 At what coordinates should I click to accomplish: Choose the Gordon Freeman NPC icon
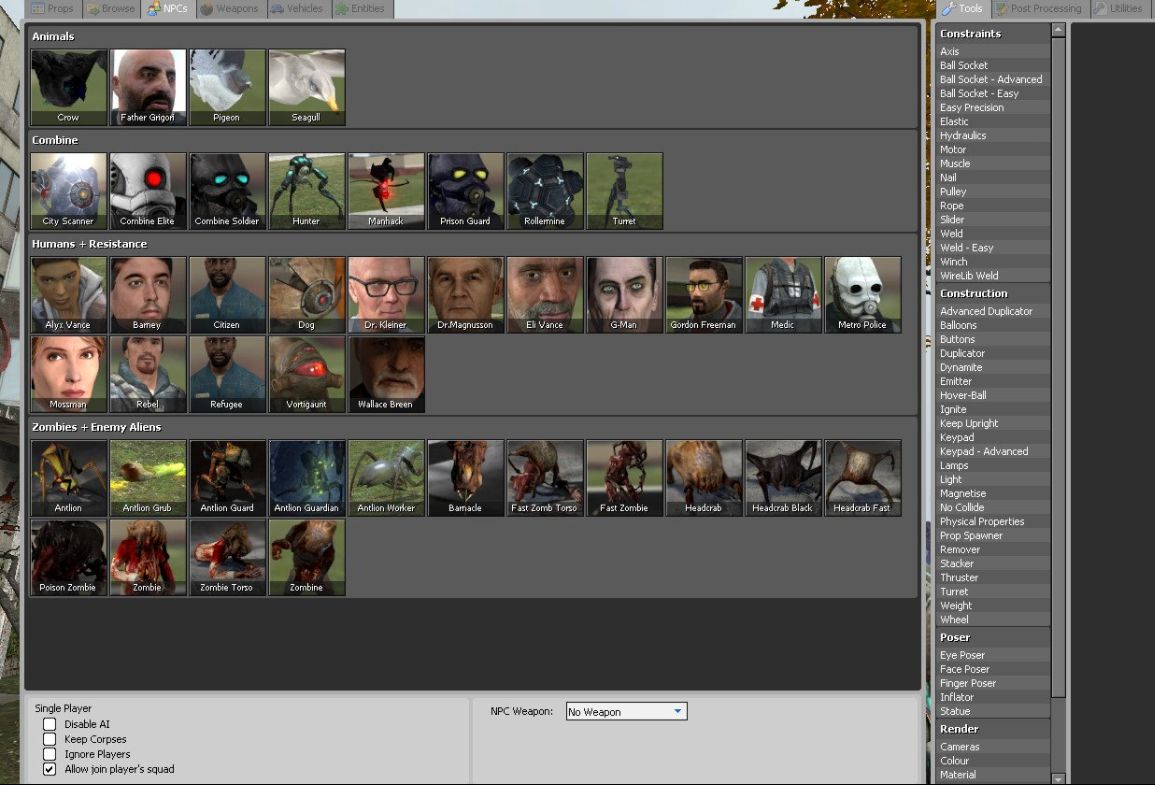pos(703,293)
